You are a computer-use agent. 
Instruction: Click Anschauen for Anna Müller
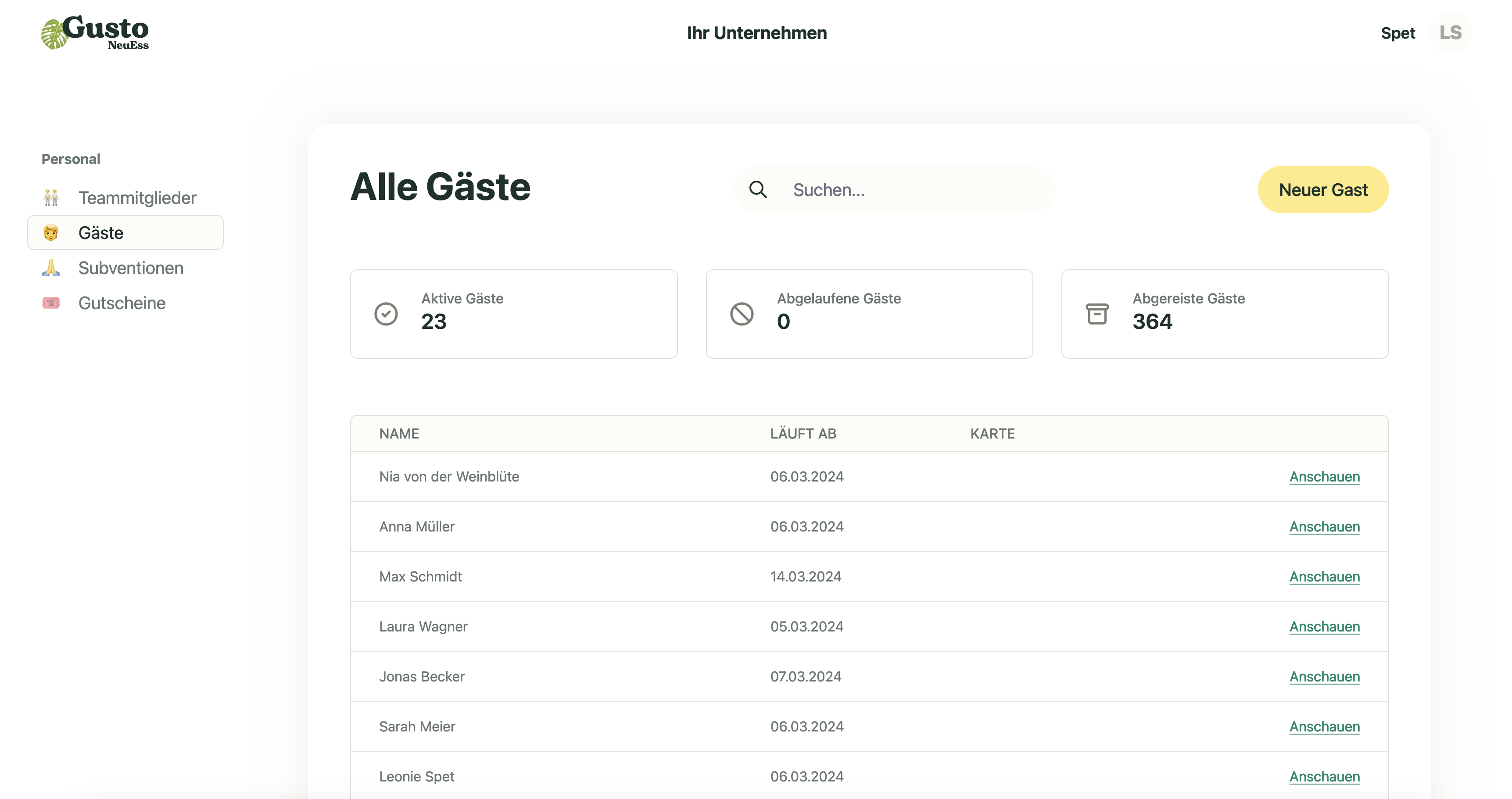point(1324,527)
